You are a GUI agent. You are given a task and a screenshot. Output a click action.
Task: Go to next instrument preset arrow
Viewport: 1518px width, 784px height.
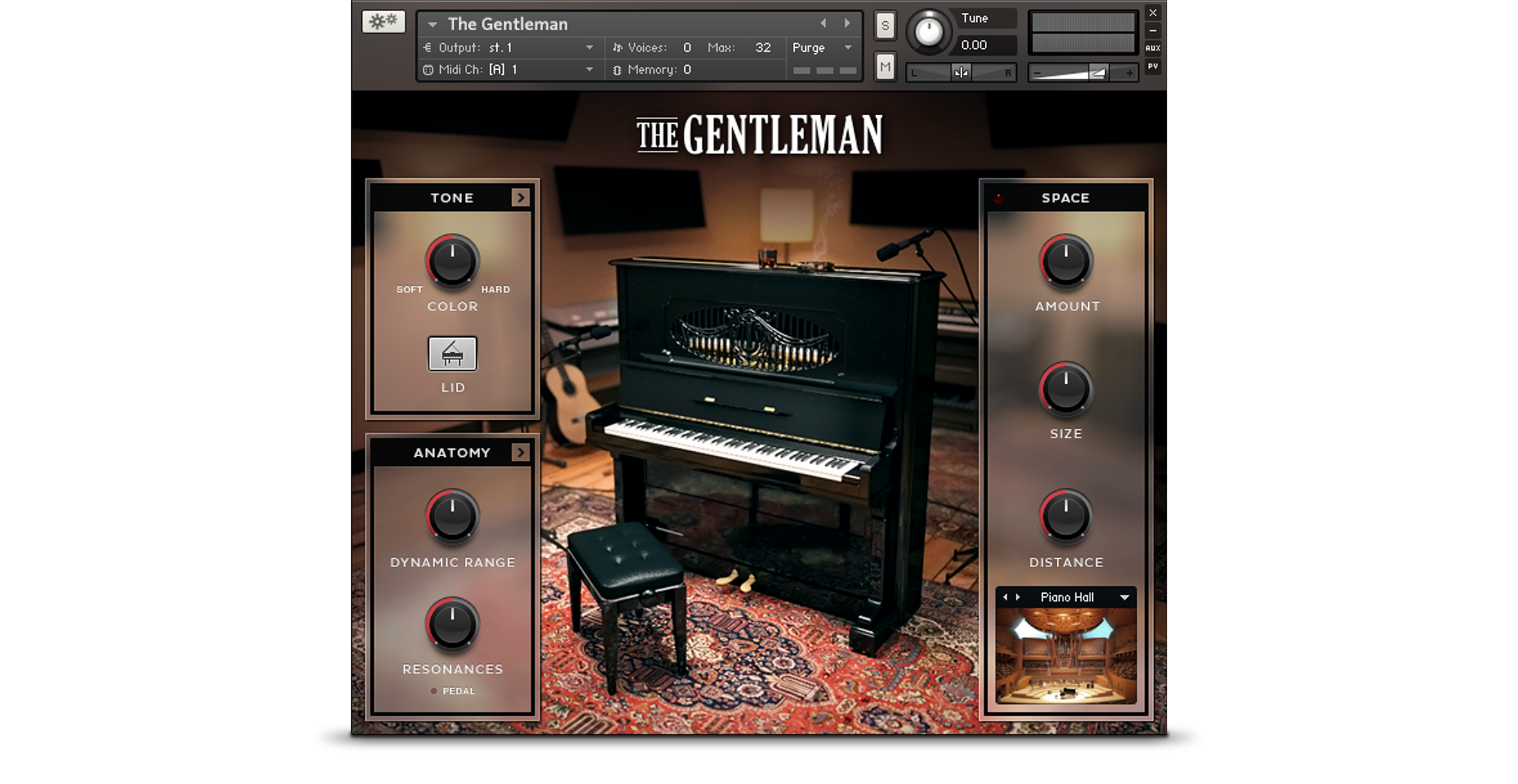[847, 24]
